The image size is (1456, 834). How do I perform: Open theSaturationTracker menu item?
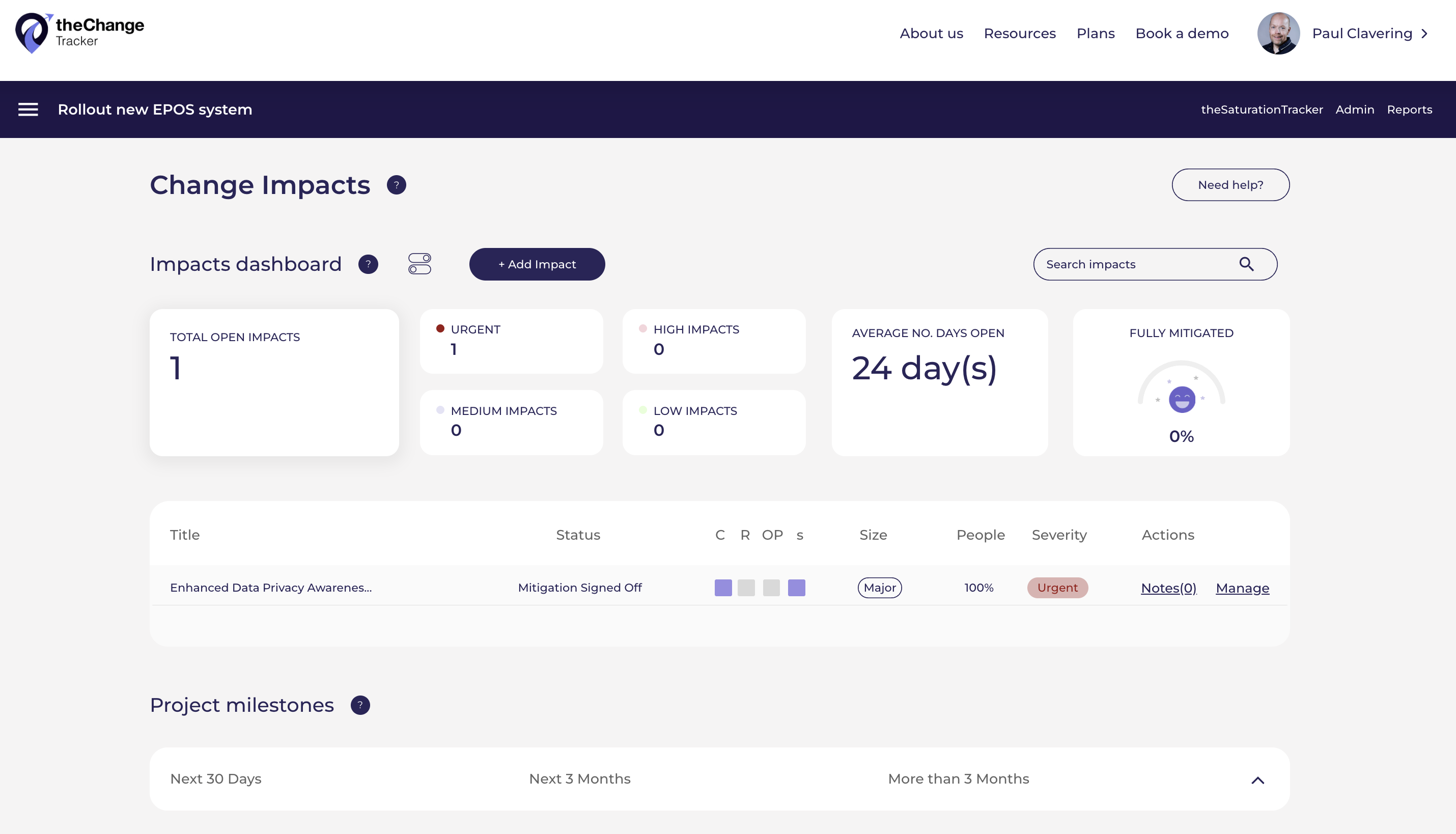(x=1262, y=109)
